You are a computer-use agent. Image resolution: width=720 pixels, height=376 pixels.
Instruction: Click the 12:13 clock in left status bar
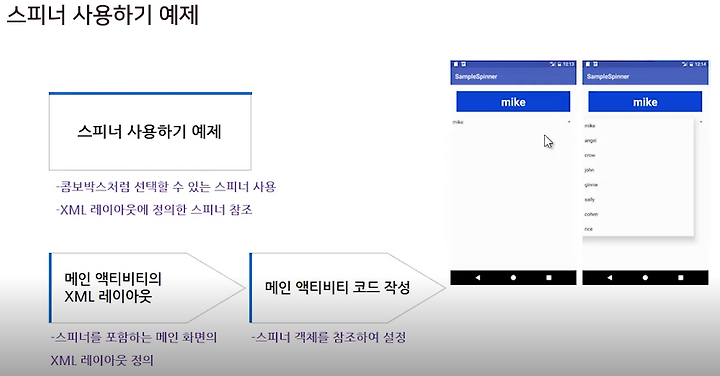click(x=568, y=64)
